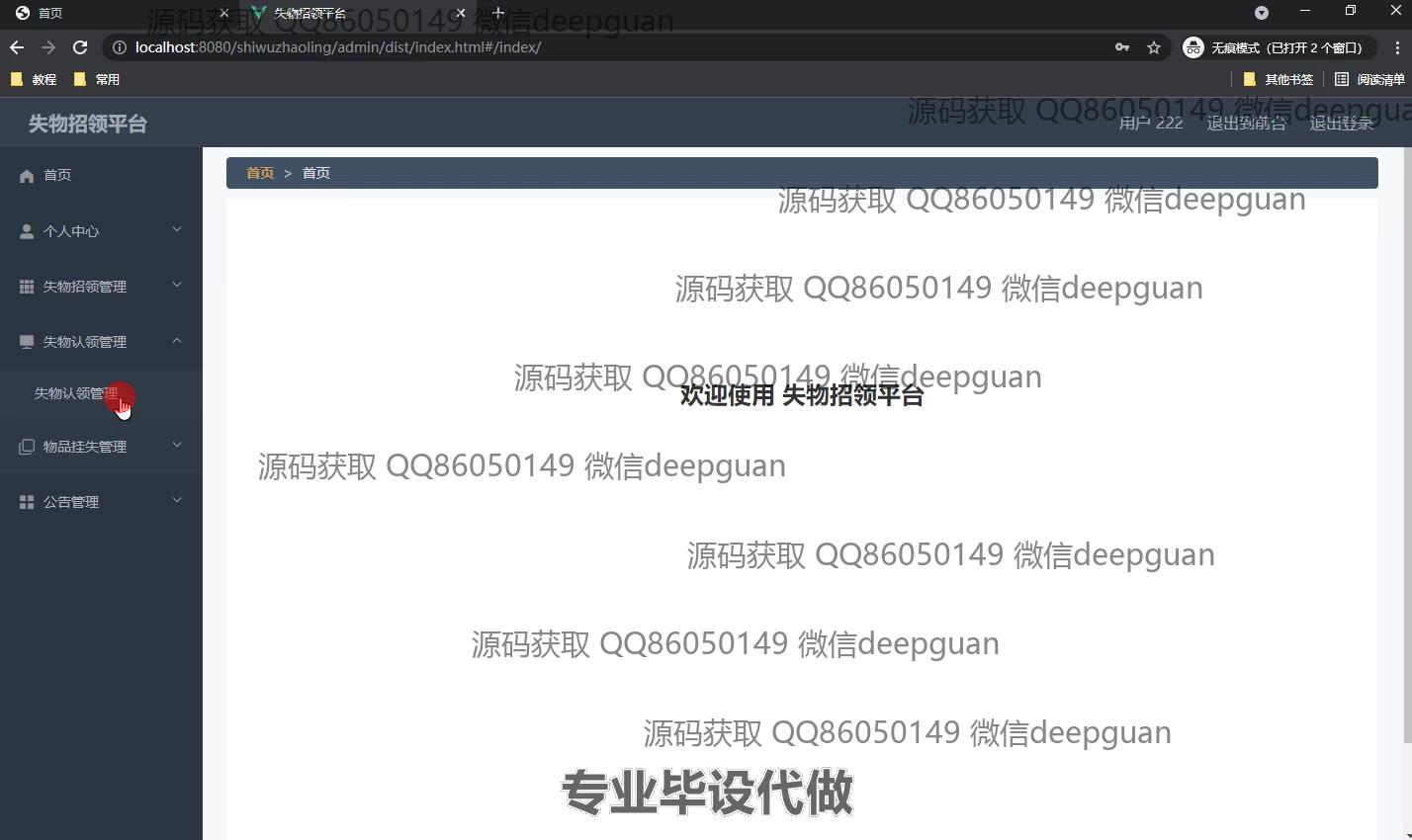Click the copy icon beside 物品挂失管理
This screenshot has width=1412, height=840.
[x=27, y=447]
